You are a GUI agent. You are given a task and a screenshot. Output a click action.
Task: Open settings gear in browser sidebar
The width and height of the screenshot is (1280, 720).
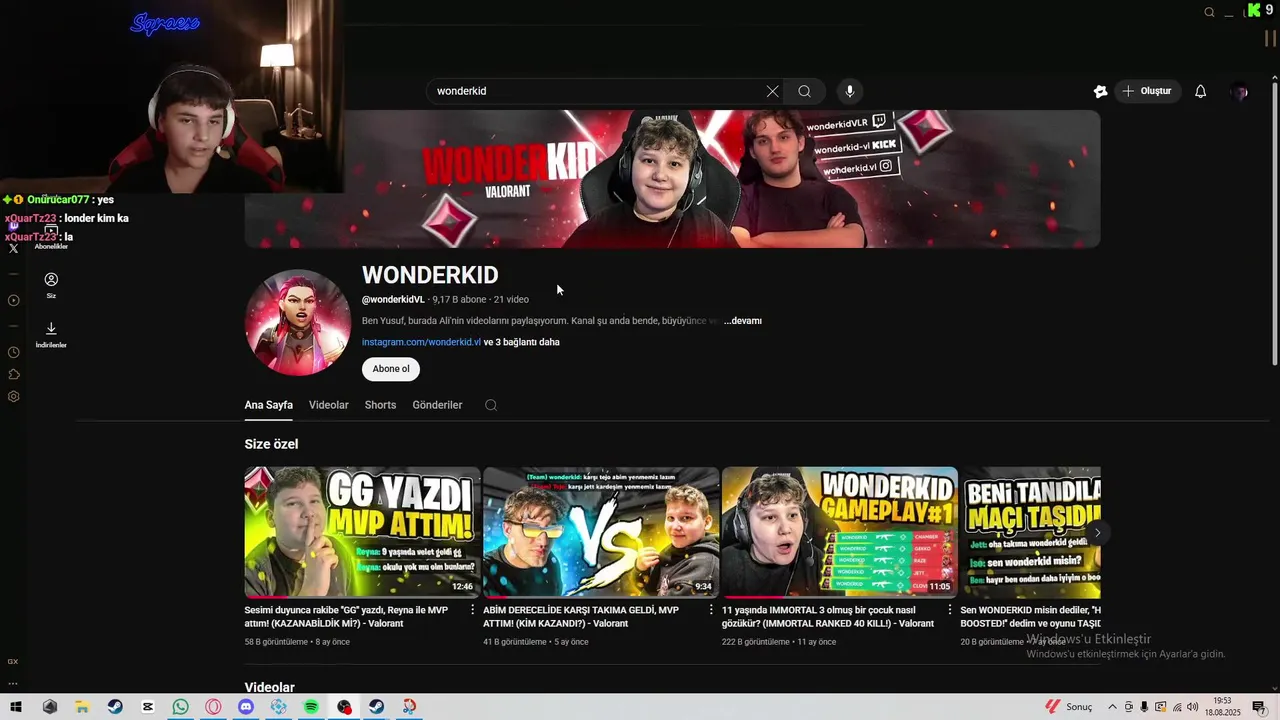coord(13,396)
